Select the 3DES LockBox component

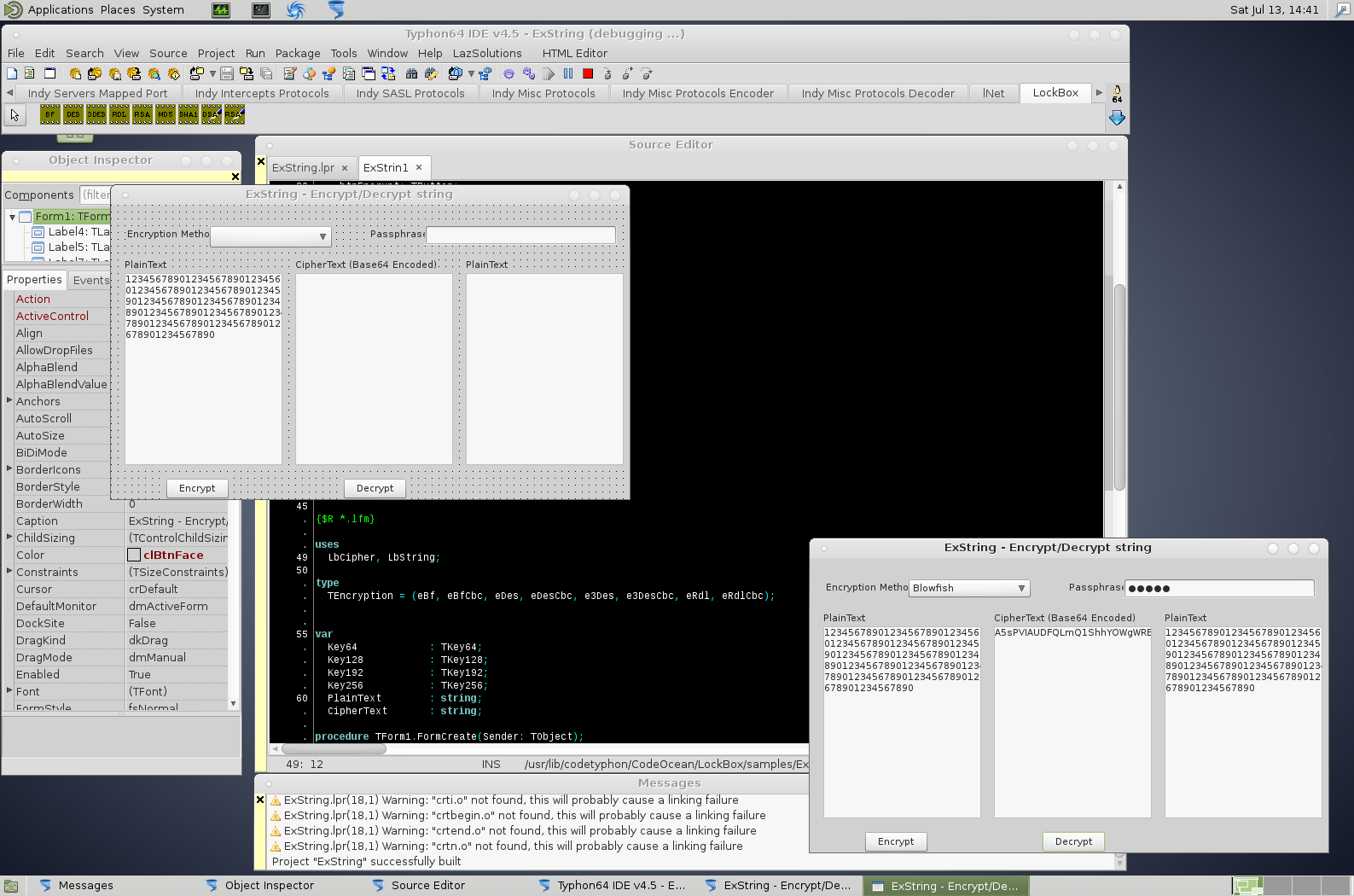[x=96, y=114]
